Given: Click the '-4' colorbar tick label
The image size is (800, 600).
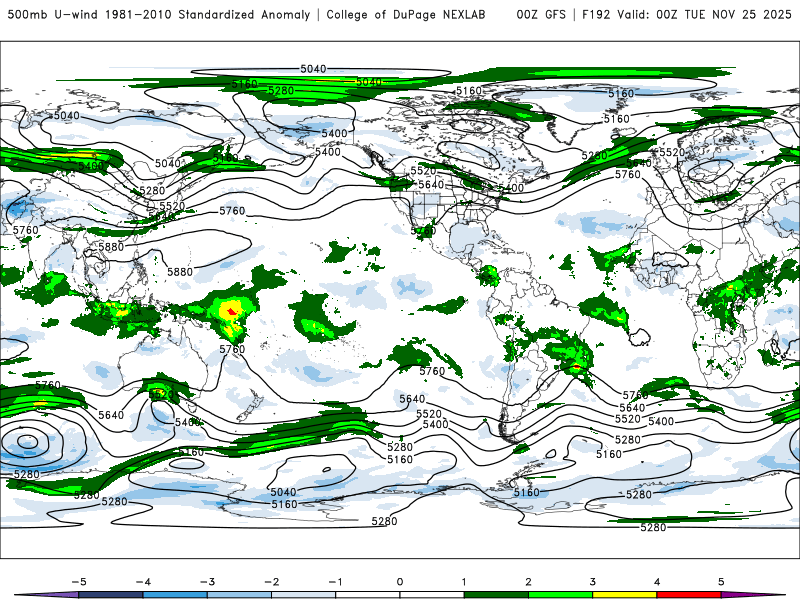Looking at the screenshot, I should coord(143,582).
